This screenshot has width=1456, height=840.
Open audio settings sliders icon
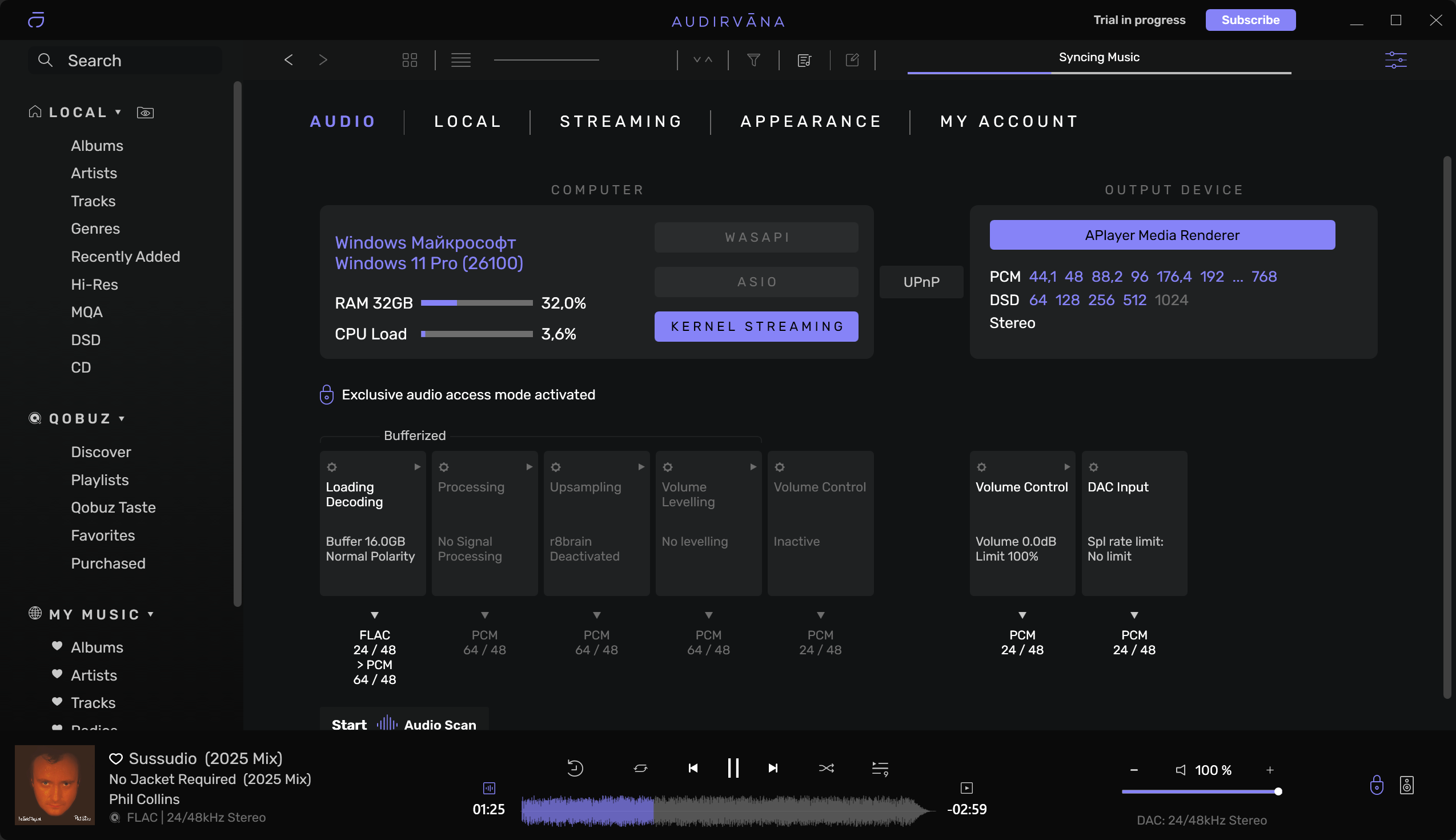point(1396,60)
